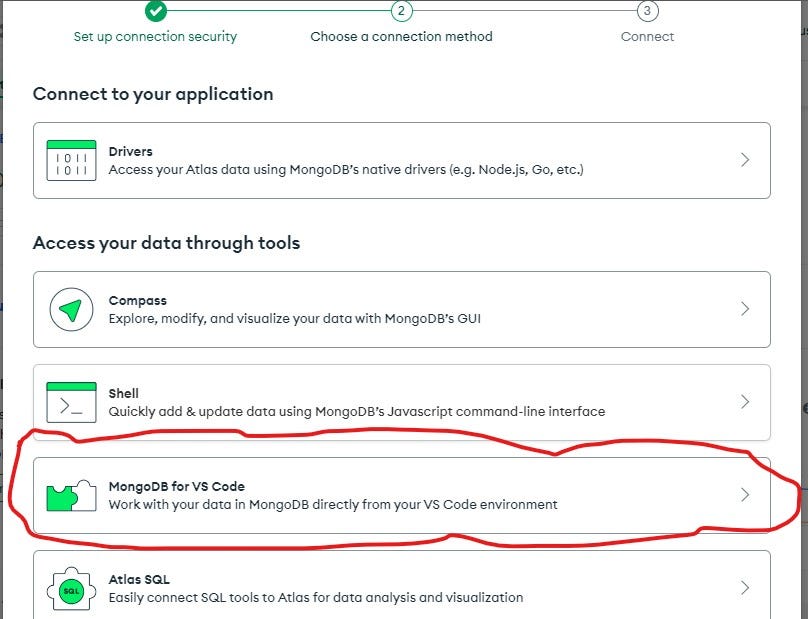The image size is (808, 619).
Task: Click the Atlas SQL puzzle badge icon
Action: coord(71,591)
